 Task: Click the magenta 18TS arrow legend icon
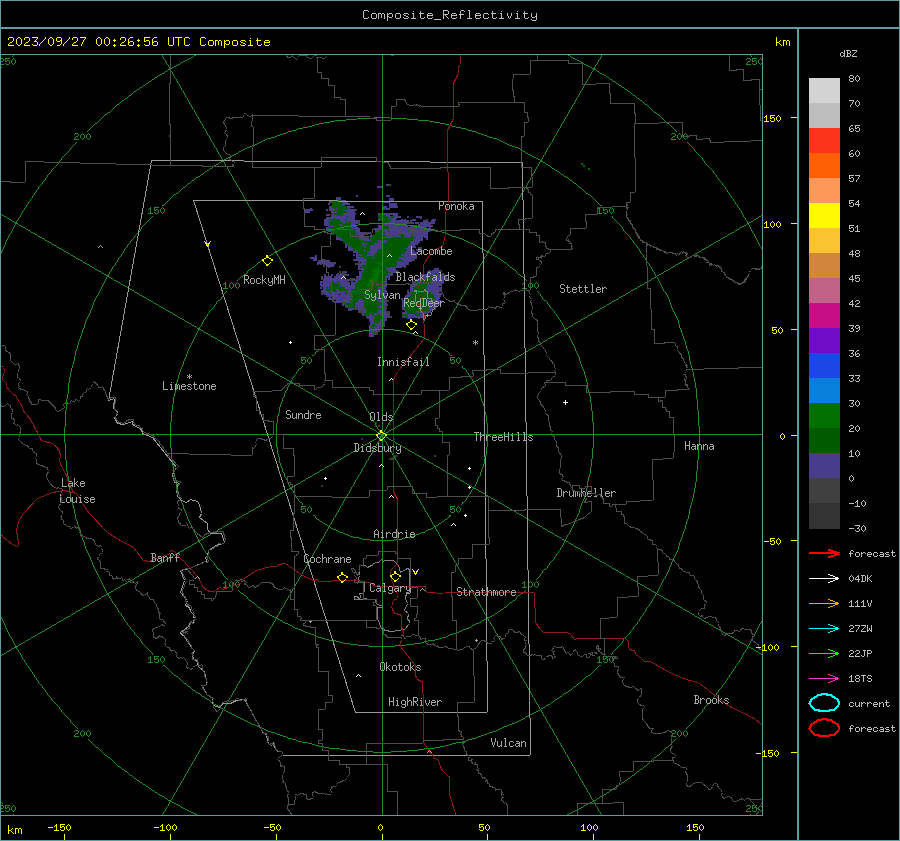[824, 679]
